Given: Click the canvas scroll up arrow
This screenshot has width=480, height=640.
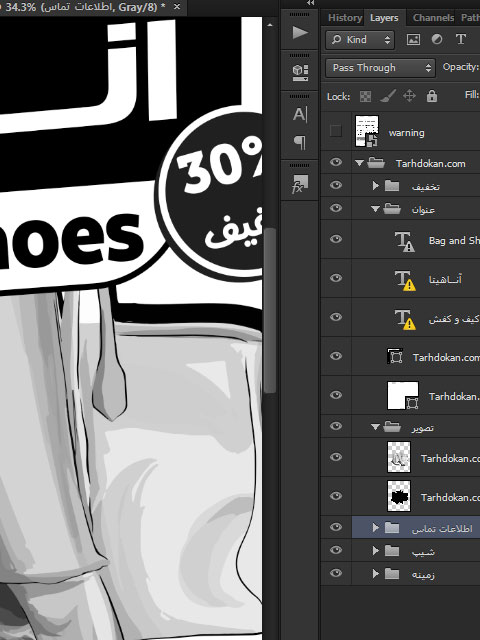Looking at the screenshot, I should pos(270,25).
